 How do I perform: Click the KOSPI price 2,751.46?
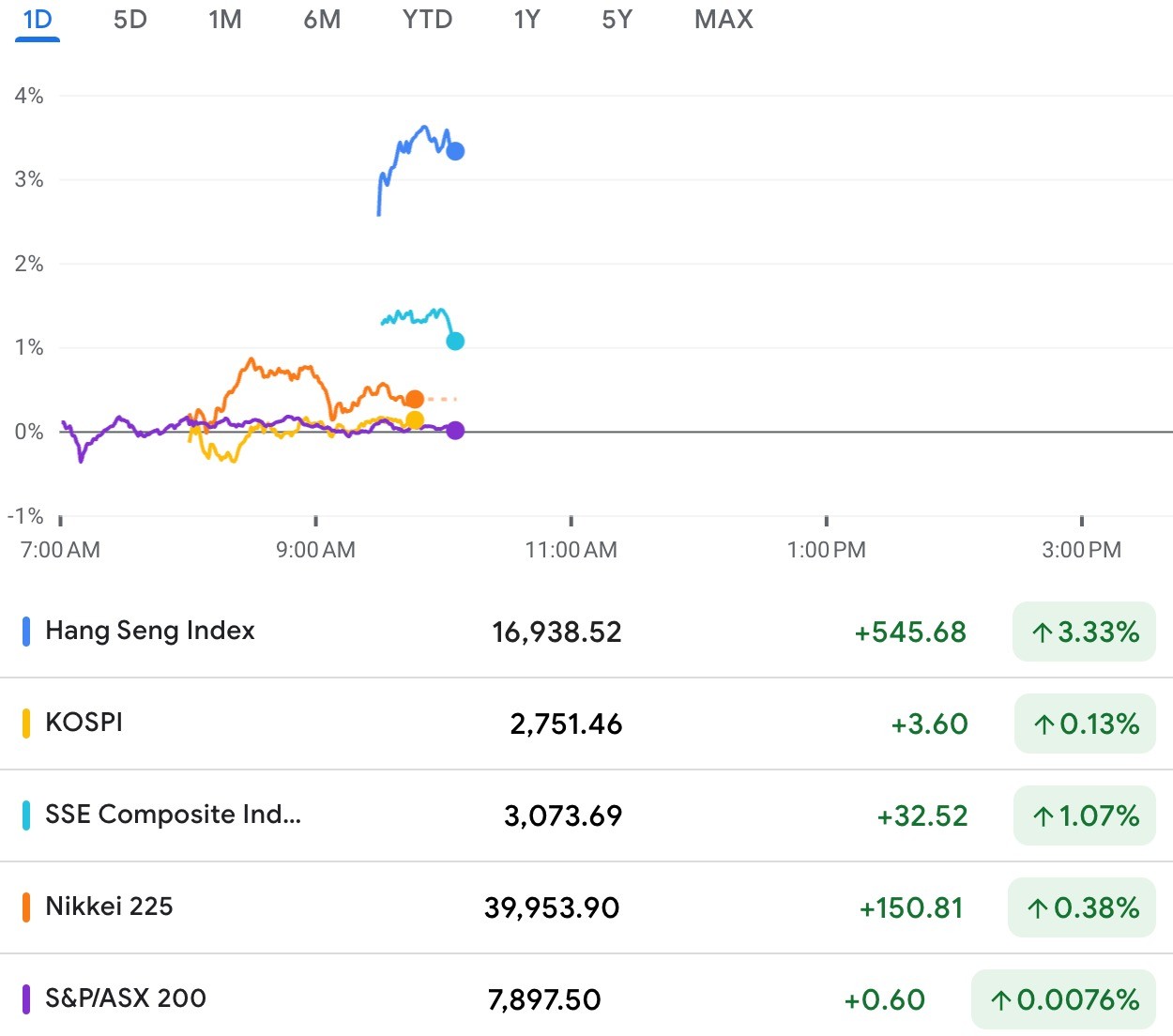[566, 724]
